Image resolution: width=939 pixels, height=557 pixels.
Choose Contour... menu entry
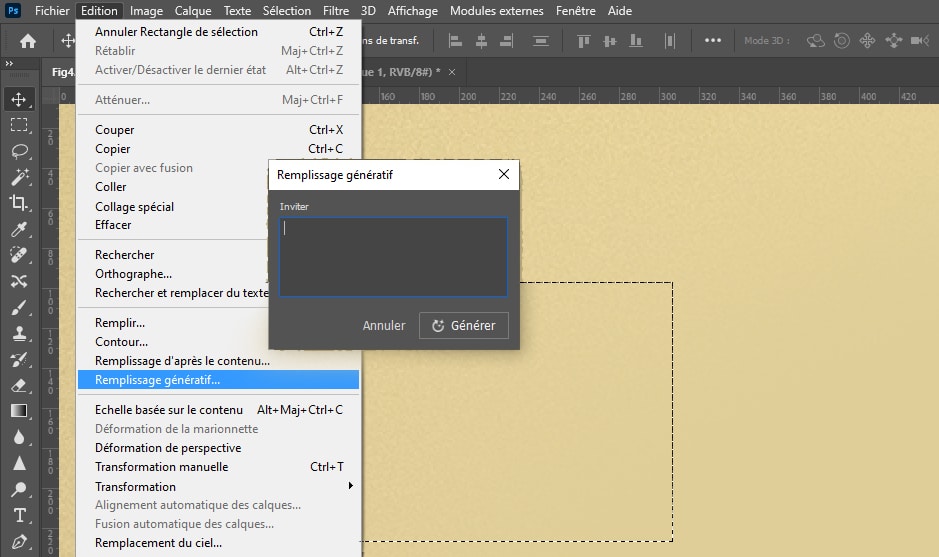pyautogui.click(x=173, y=341)
